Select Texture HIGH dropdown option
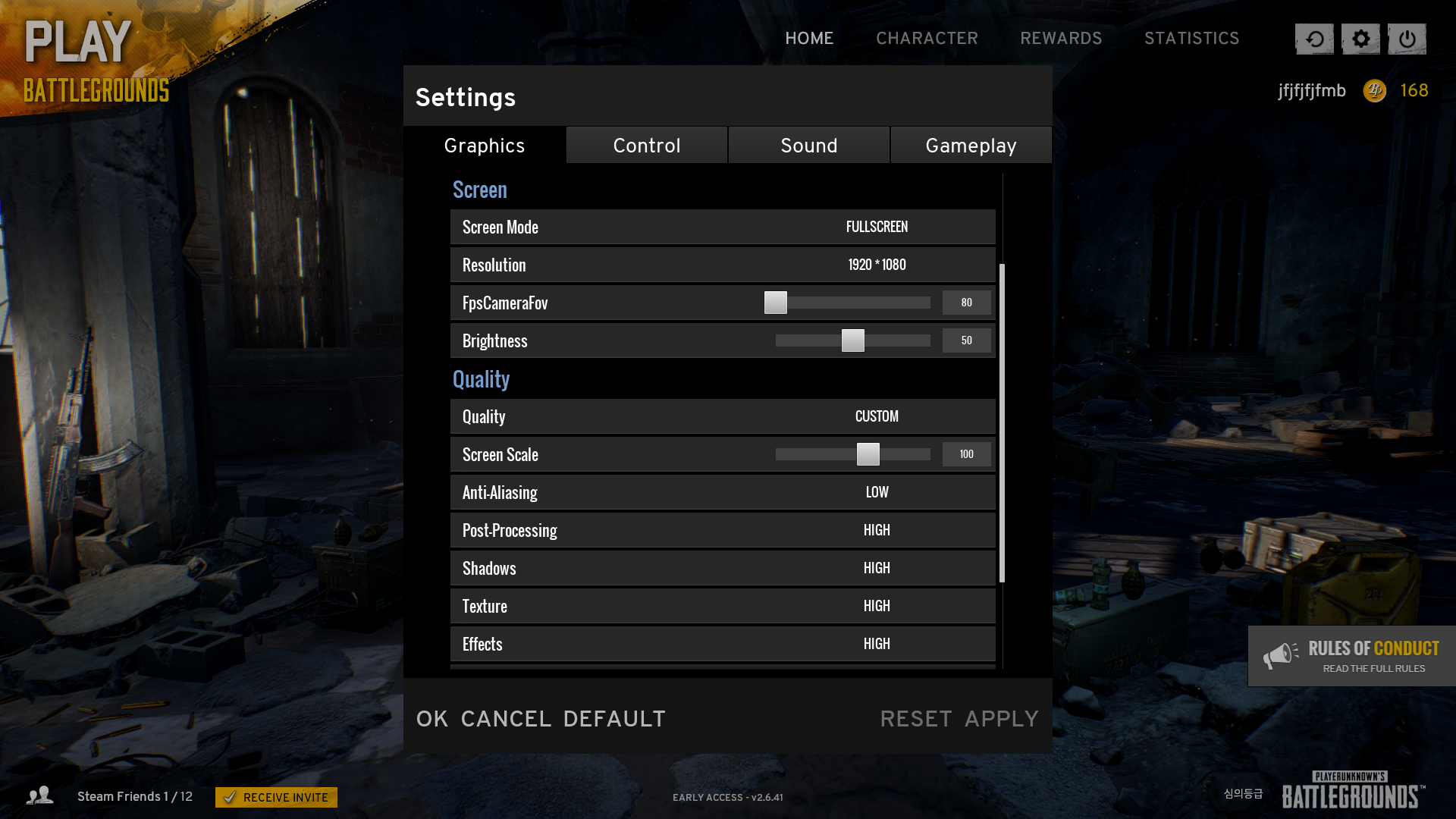The height and width of the screenshot is (819, 1456). pos(876,605)
